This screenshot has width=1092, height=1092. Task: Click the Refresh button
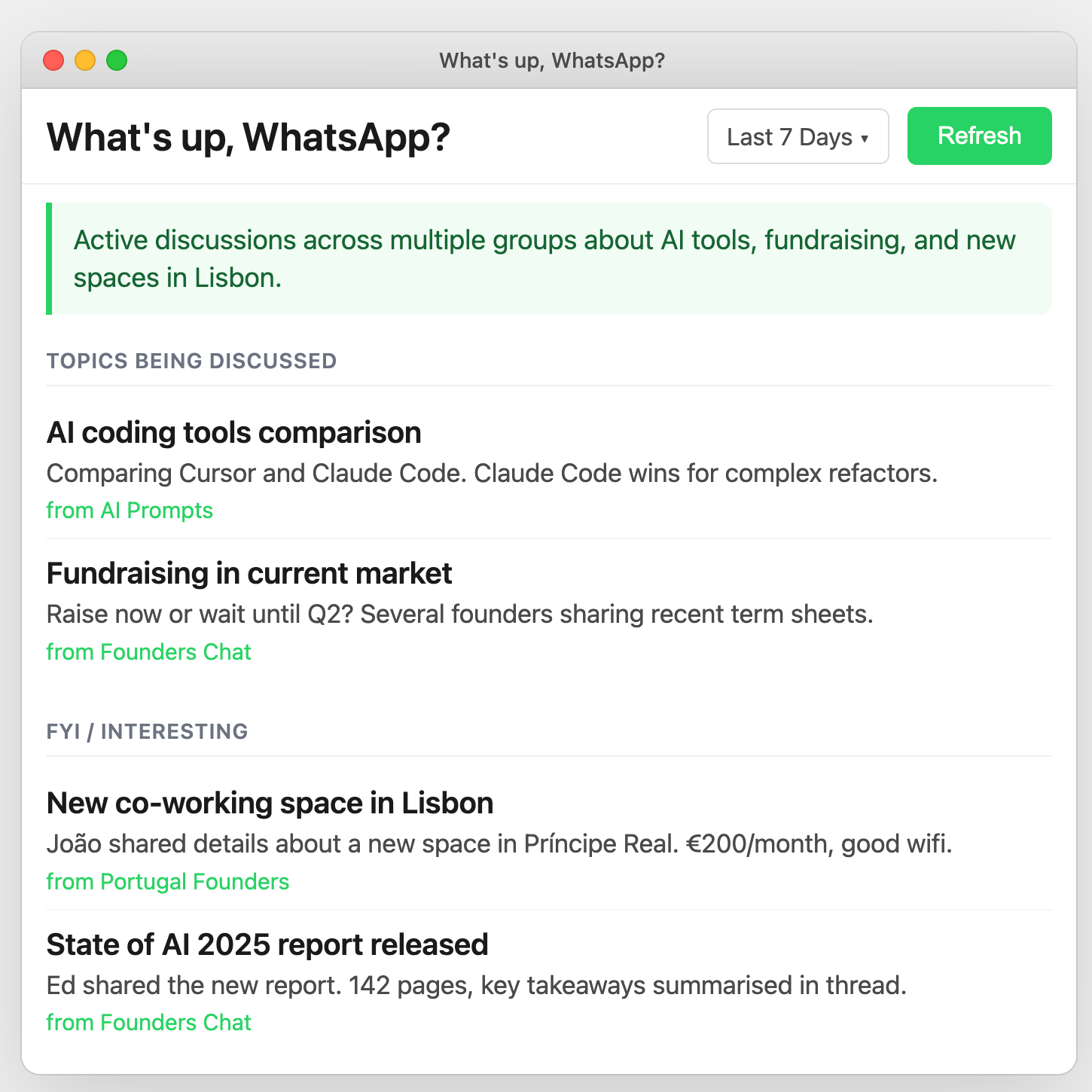click(x=979, y=136)
